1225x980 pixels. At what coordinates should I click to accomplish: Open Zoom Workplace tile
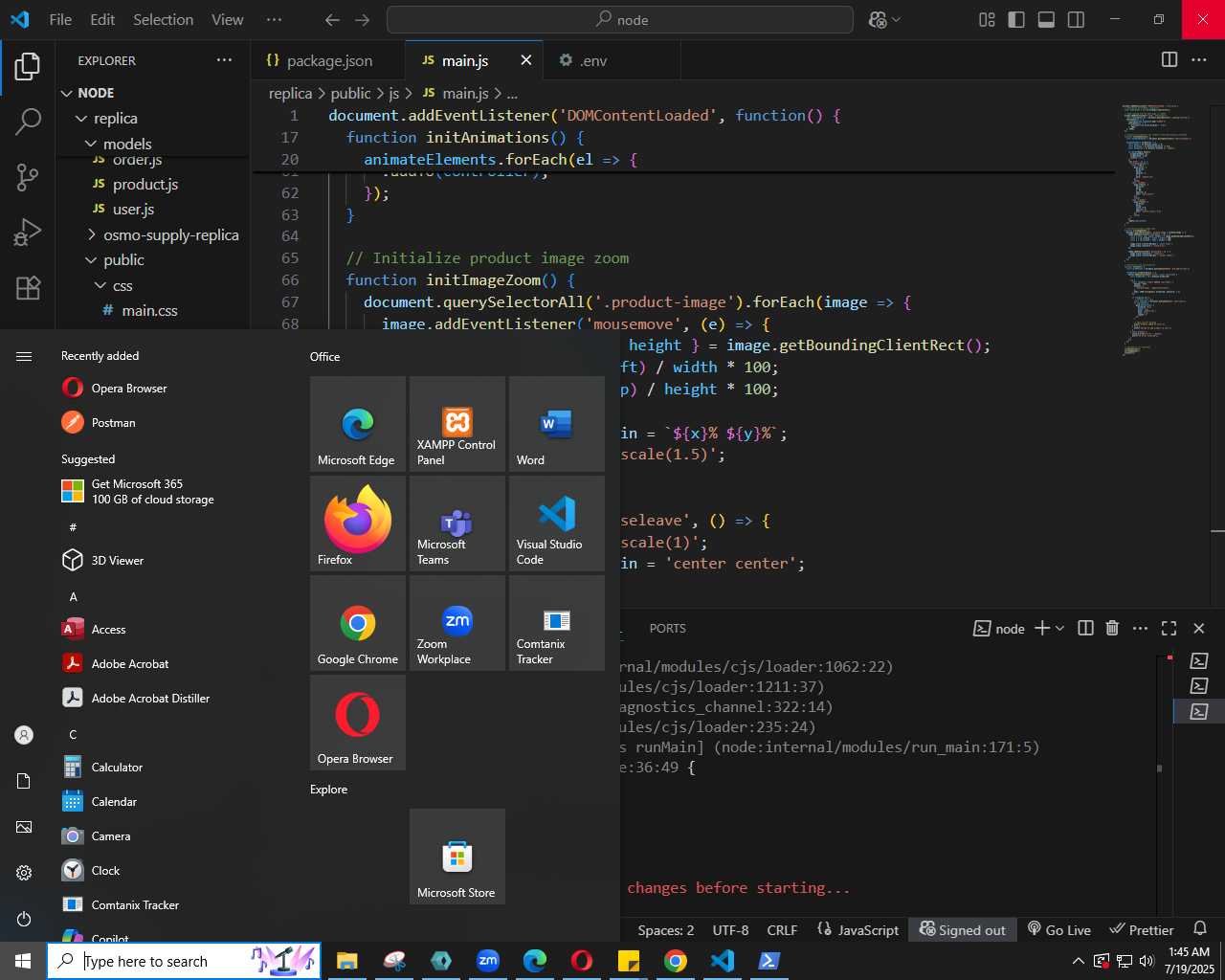coord(457,623)
